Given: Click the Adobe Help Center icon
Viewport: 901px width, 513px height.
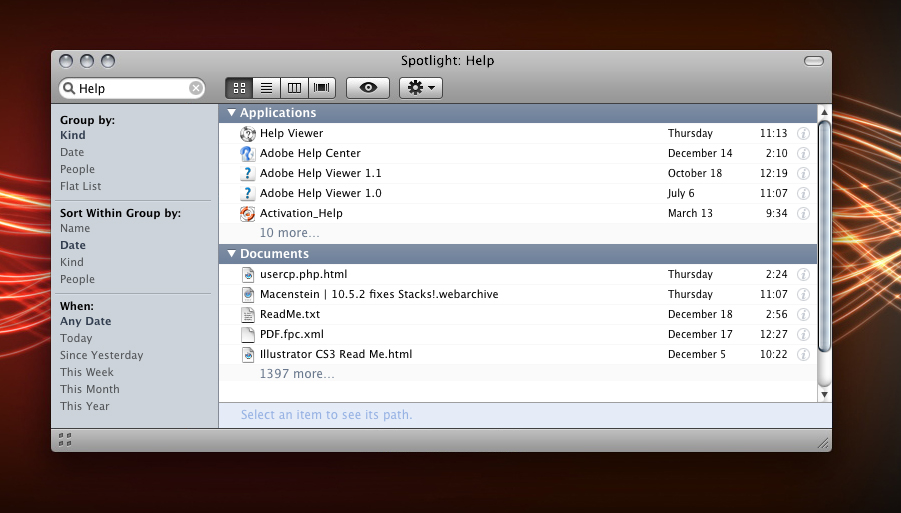Looking at the screenshot, I should coord(248,153).
